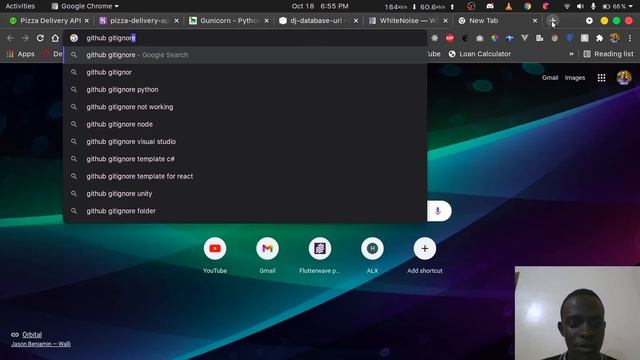Open the Orbital wallpaper credit link

[x=32, y=335]
